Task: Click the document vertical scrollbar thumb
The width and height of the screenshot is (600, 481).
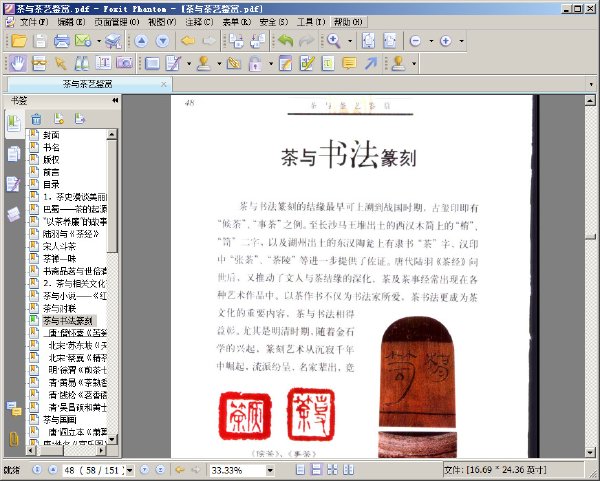Action: [x=590, y=237]
